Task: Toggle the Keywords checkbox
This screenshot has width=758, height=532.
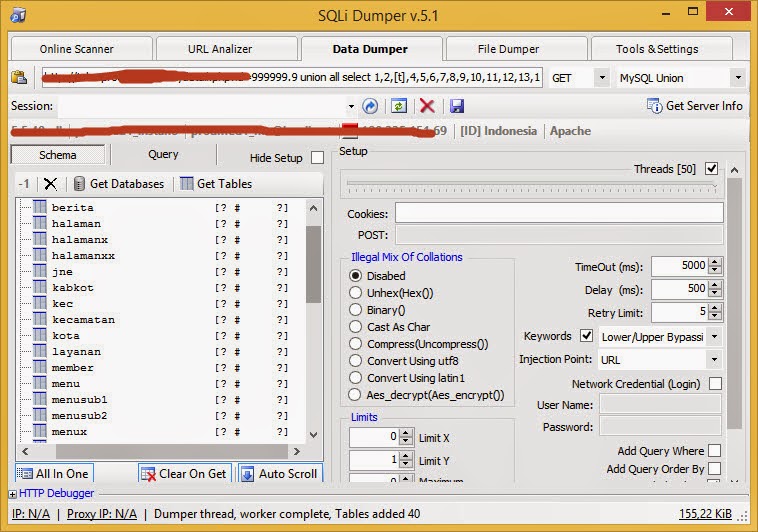Action: [x=586, y=336]
